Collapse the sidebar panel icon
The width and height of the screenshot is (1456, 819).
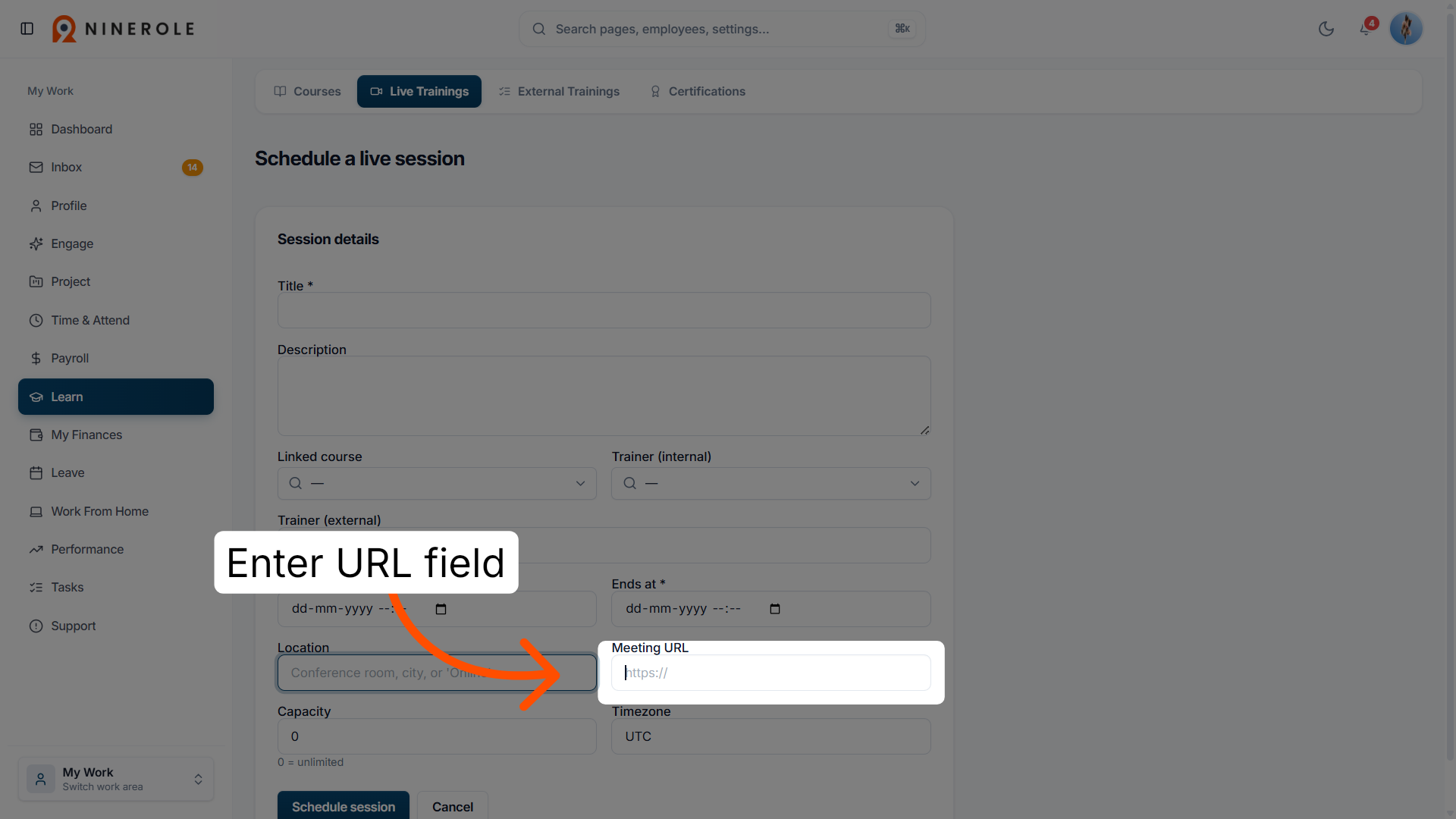pyautogui.click(x=27, y=29)
